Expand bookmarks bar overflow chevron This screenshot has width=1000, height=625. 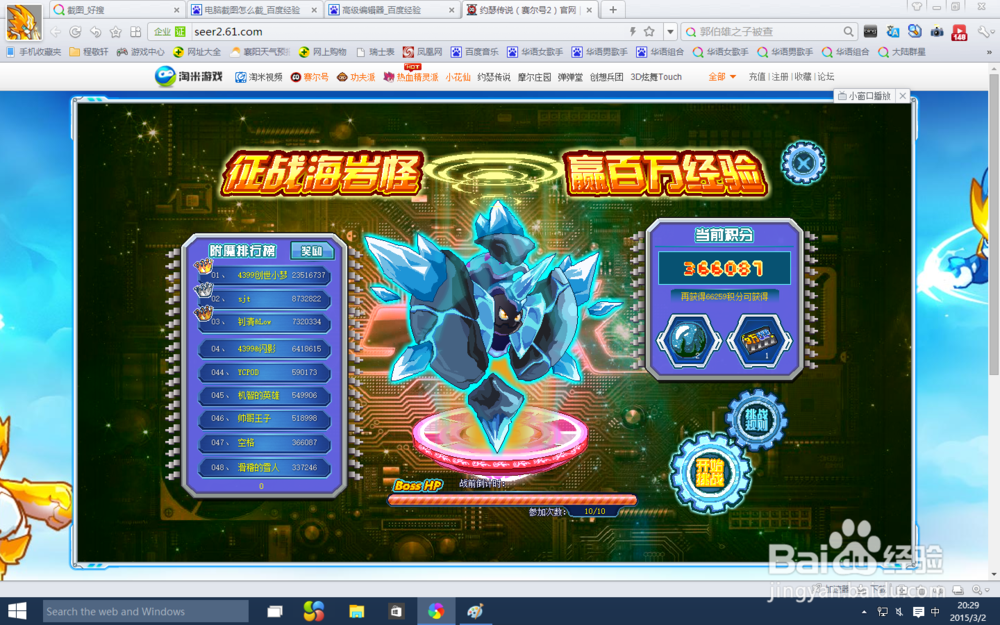pyautogui.click(x=989, y=52)
